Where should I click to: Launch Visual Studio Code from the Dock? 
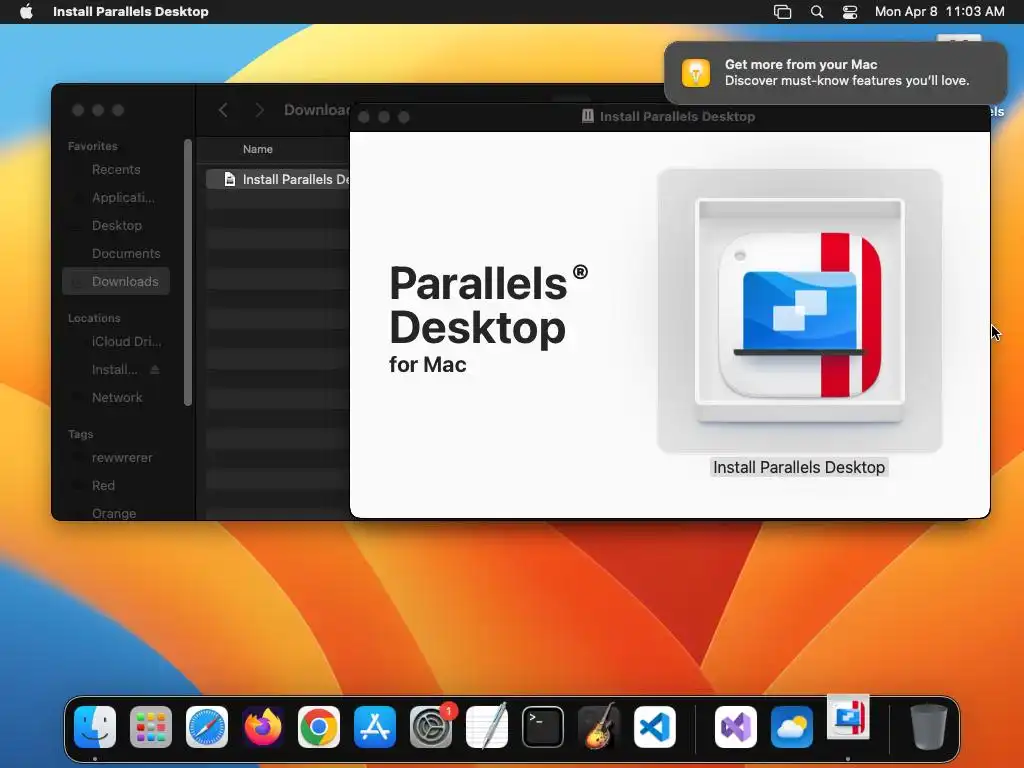click(655, 727)
